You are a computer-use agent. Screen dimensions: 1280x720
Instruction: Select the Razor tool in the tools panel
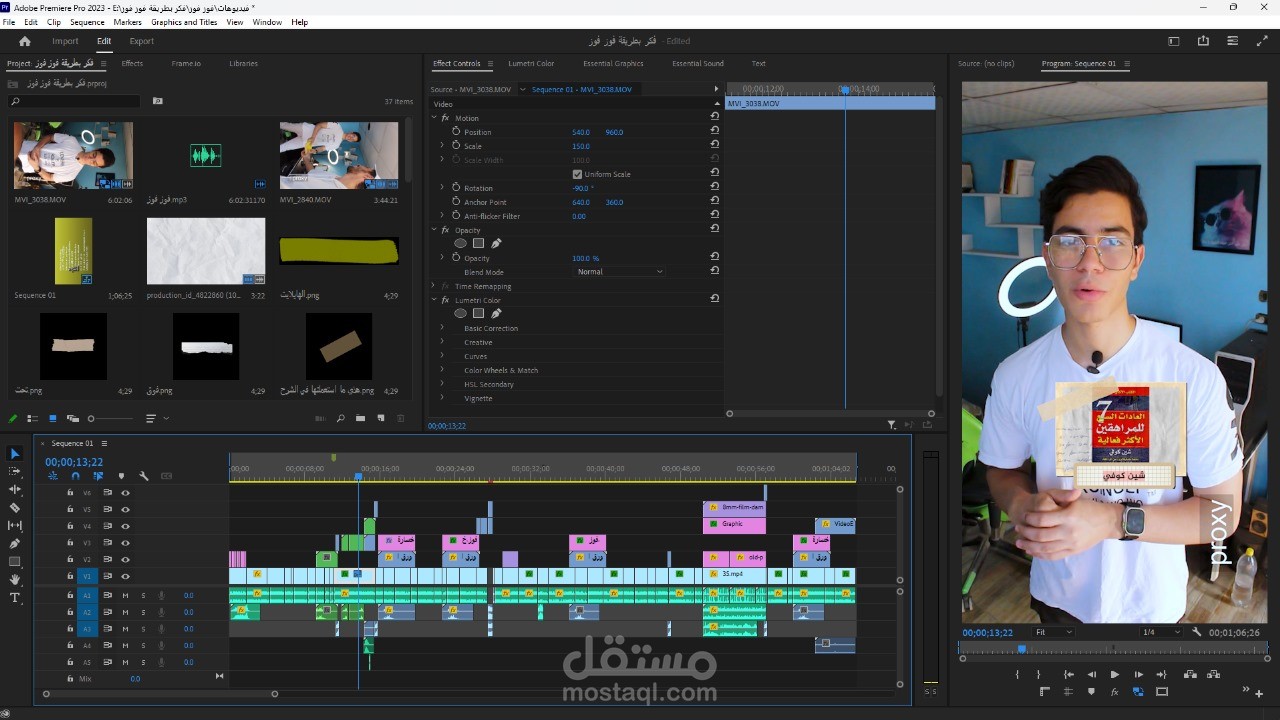point(15,507)
